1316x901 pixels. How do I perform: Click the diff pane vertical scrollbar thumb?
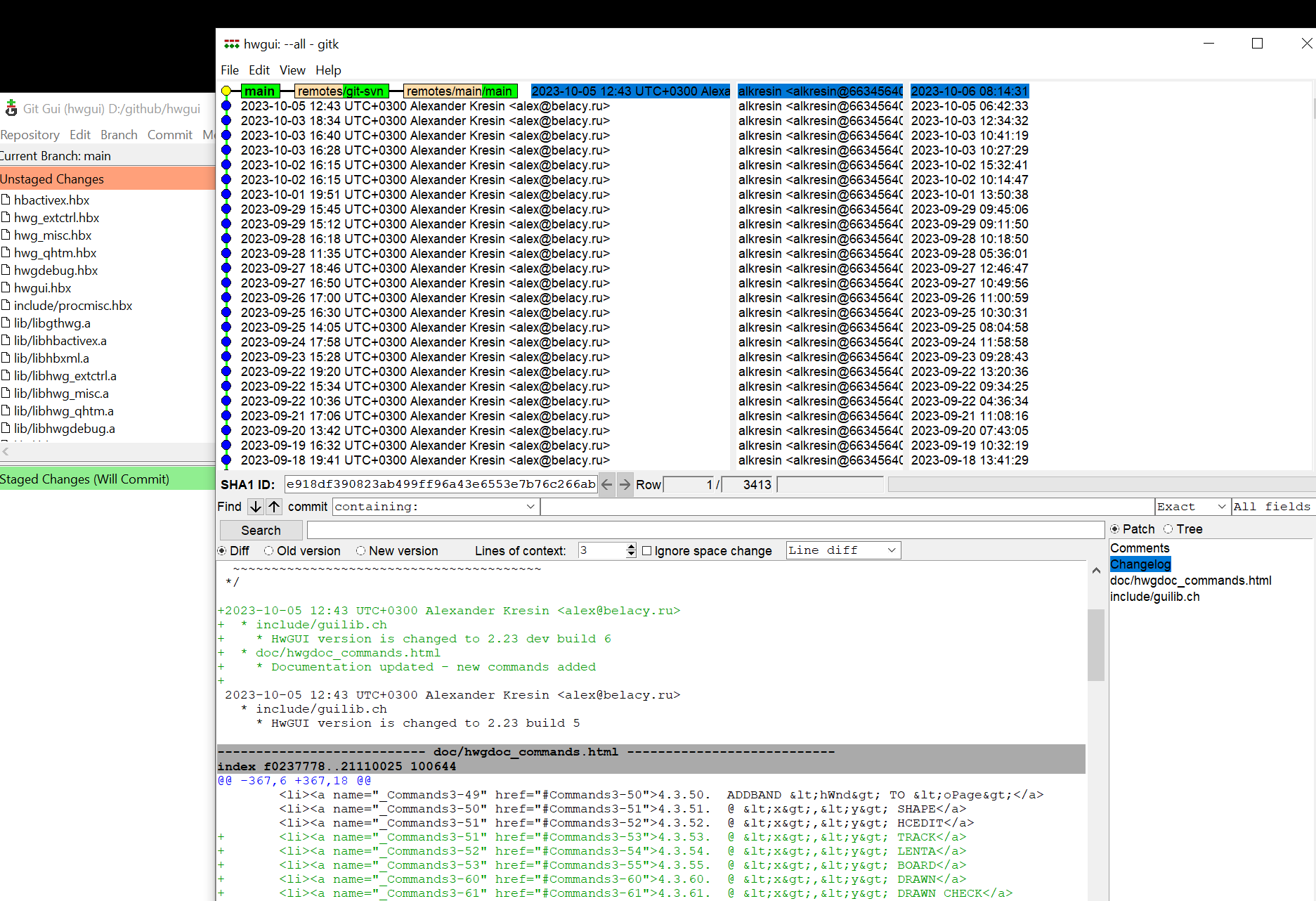click(x=1095, y=644)
